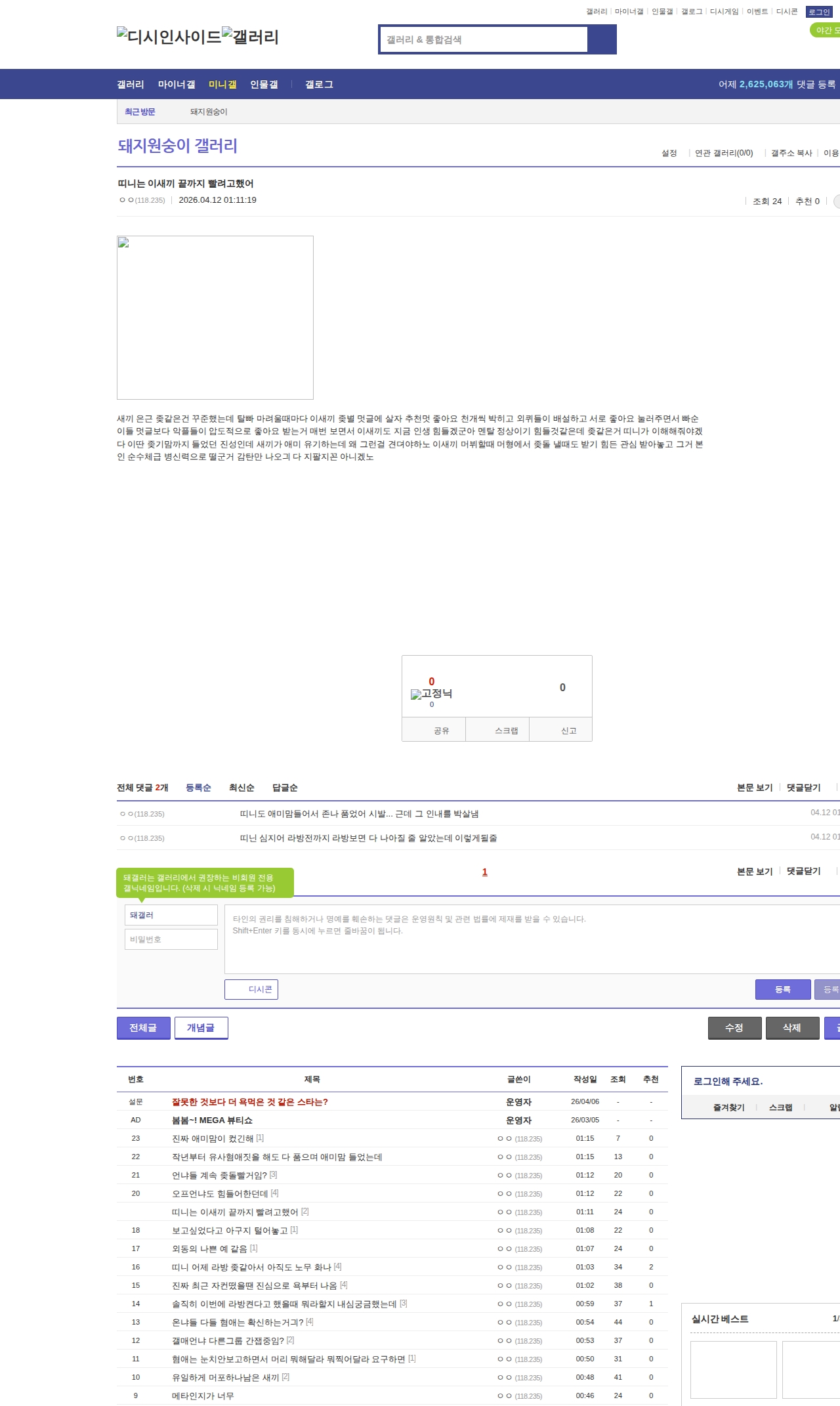Viewport: 840px width, 1406px height.
Task: Open 마이너갤 in the blue navigation bar
Action: click(177, 85)
